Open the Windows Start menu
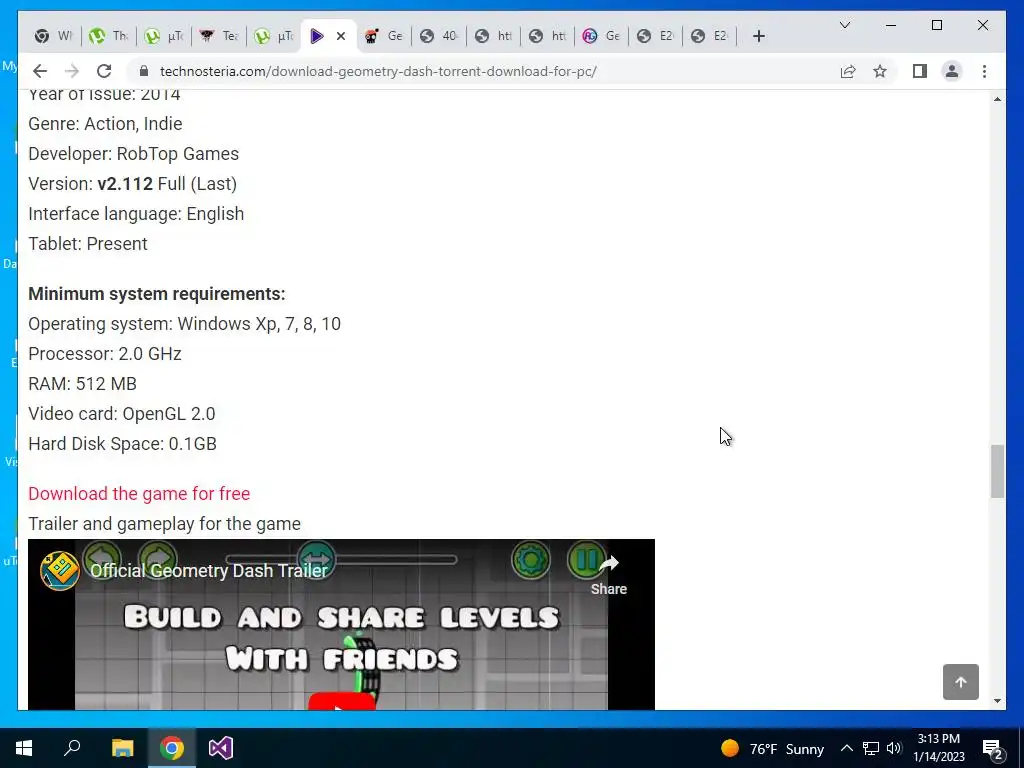Image resolution: width=1024 pixels, height=768 pixels. pos(24,748)
